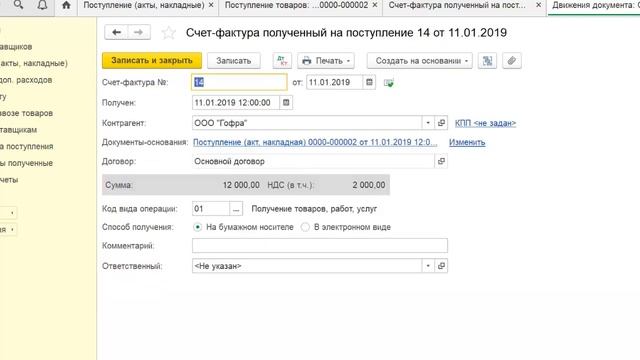Open sidebar item ending in возе товаров

[x=27, y=113]
